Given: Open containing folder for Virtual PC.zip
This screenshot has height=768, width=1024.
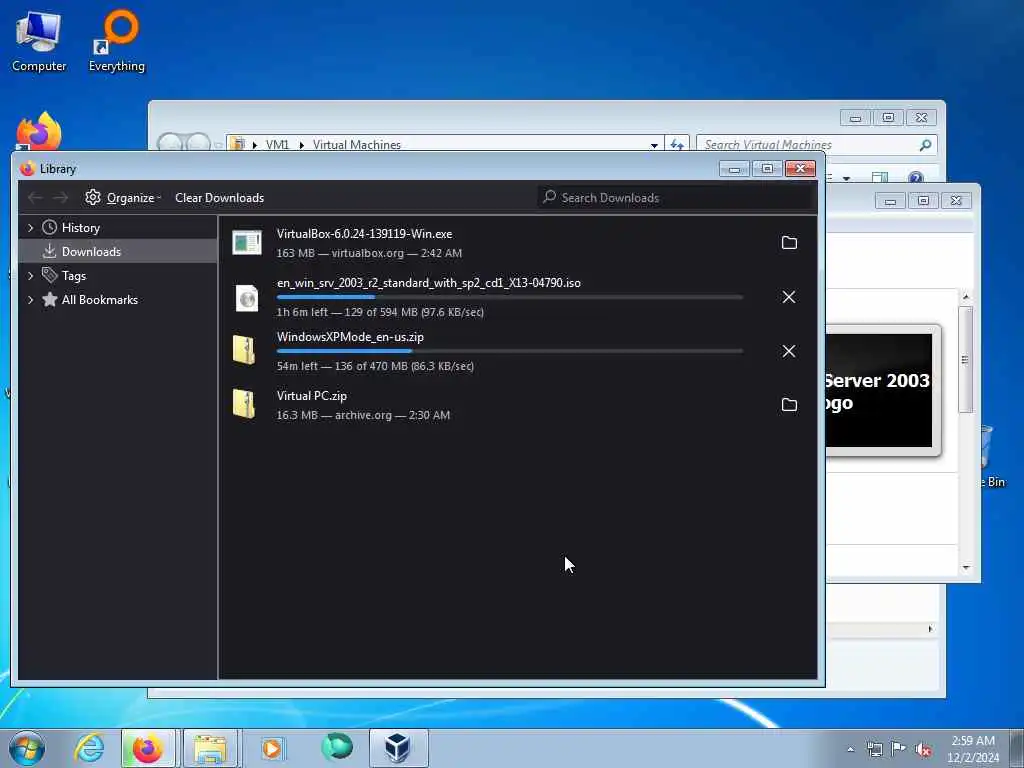Looking at the screenshot, I should (789, 405).
